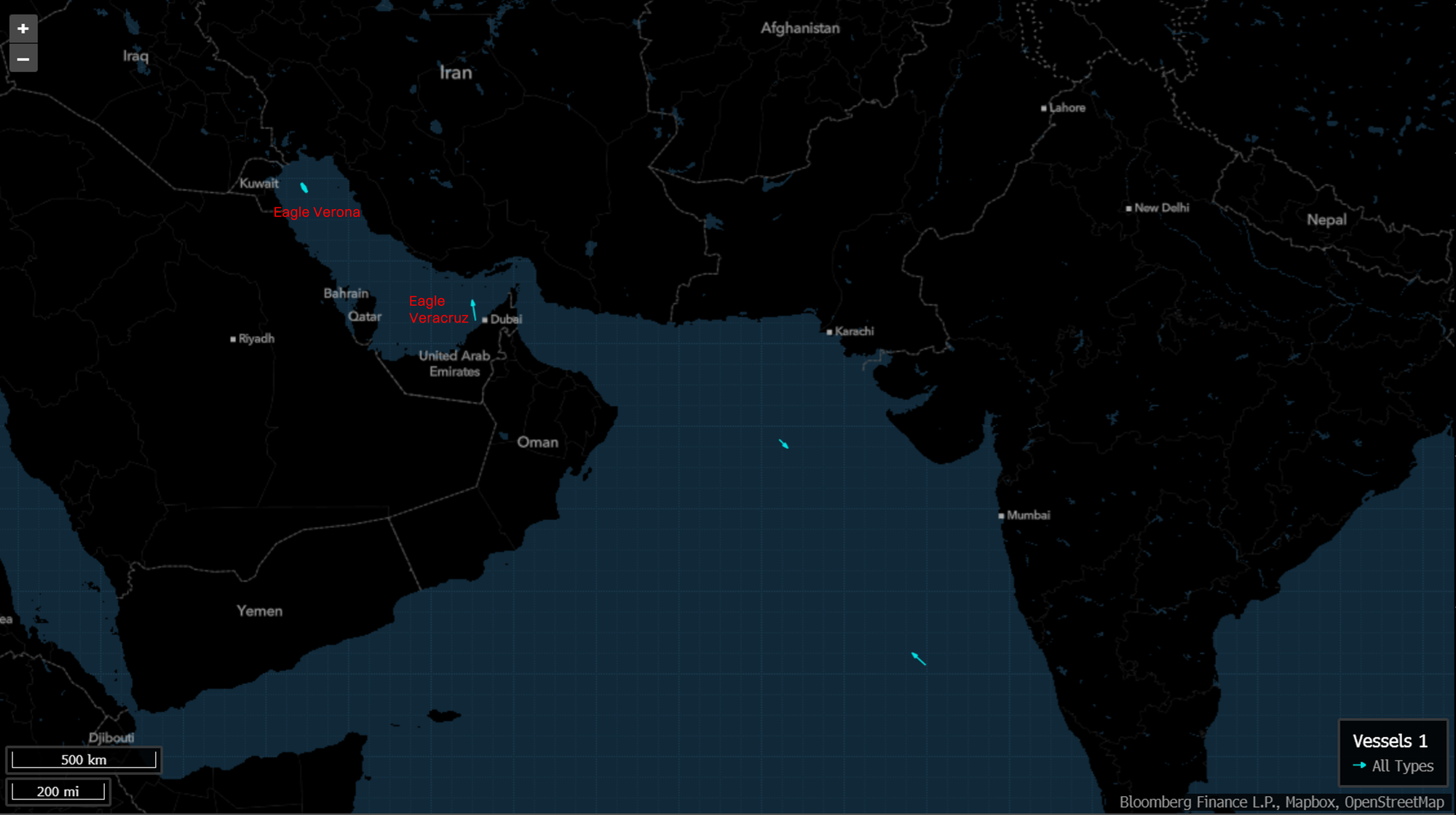Click the Karachi city marker
Viewport: 1456px width, 815px height.
click(829, 332)
